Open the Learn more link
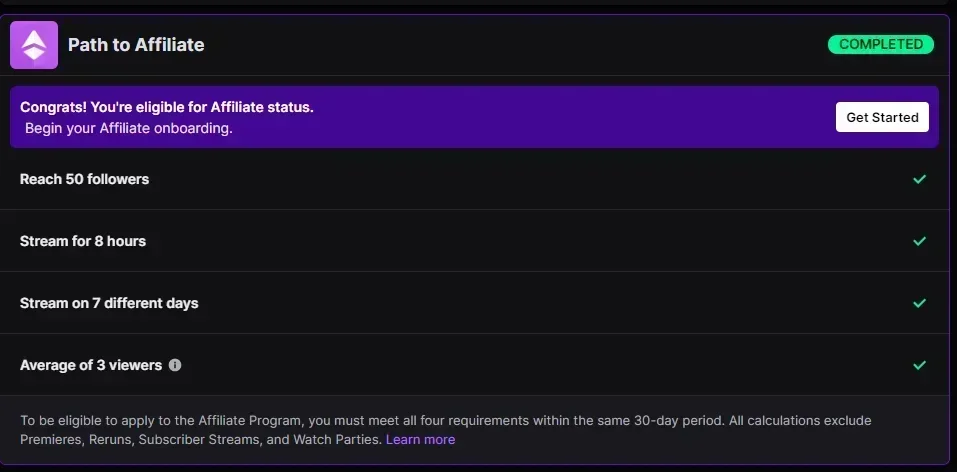The height and width of the screenshot is (472, 957). 421,440
